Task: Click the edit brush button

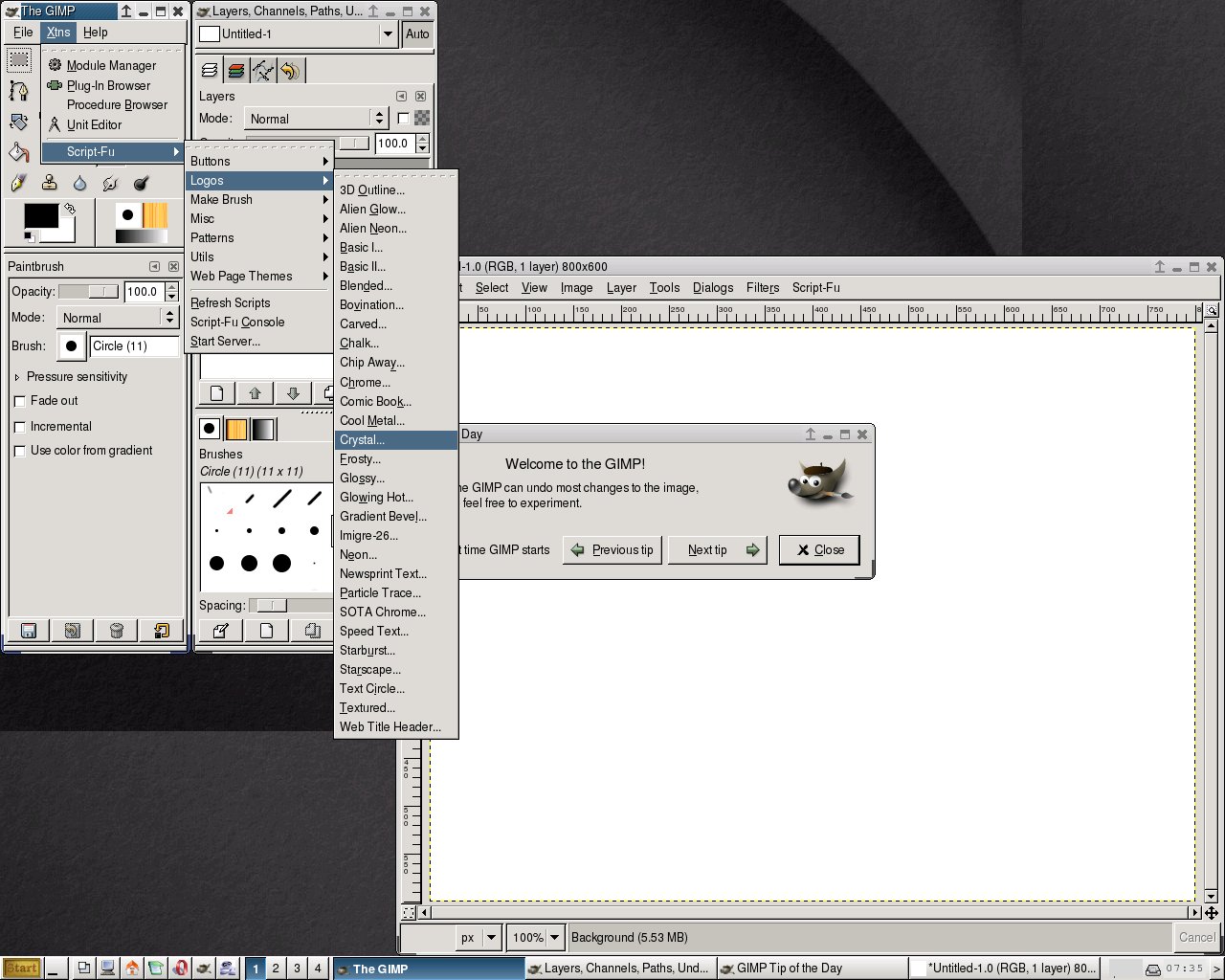Action: pos(221,630)
